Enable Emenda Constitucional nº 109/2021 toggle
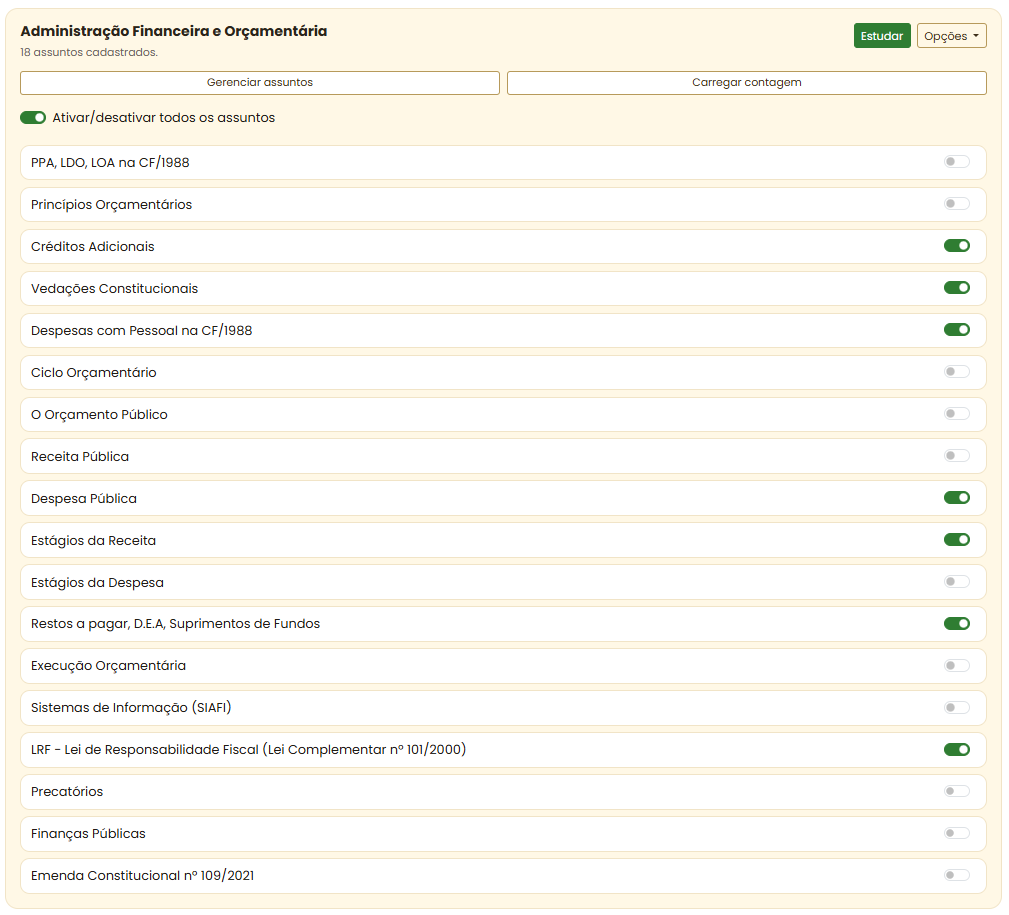The height and width of the screenshot is (915, 1009). tap(956, 876)
